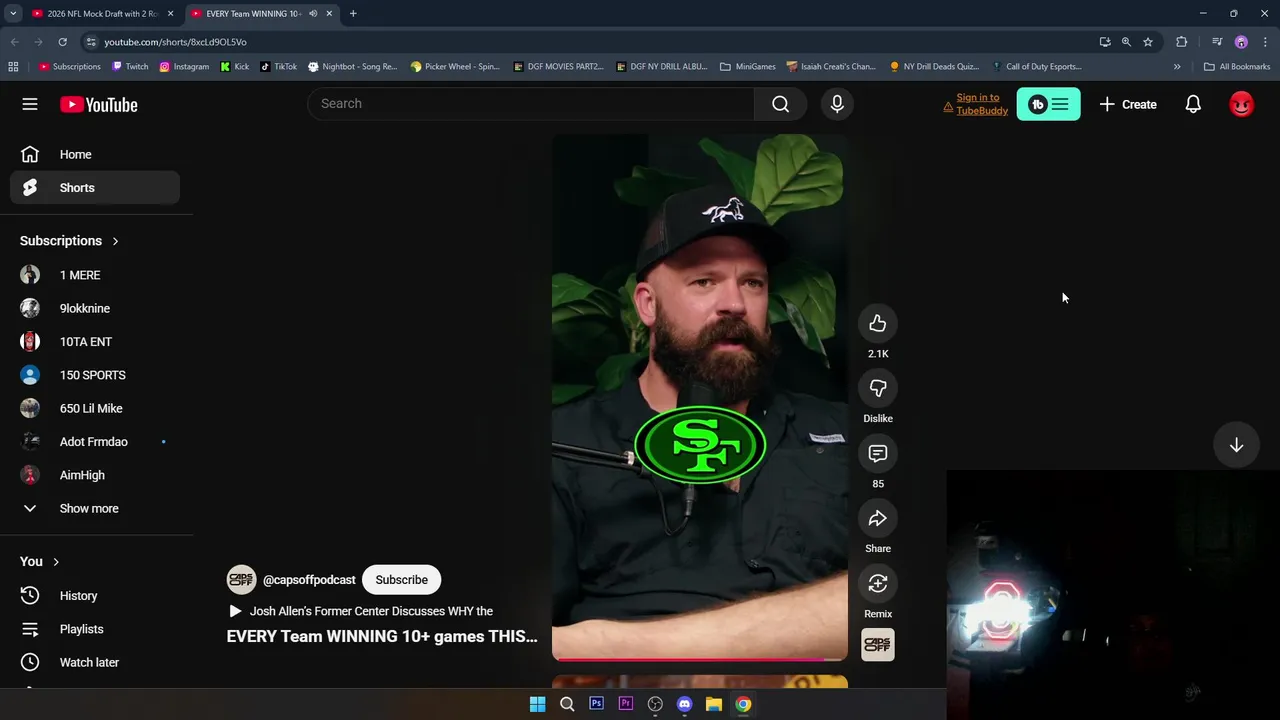The width and height of the screenshot is (1280, 720).
Task: Open the Kick bookmark
Action: (235, 67)
